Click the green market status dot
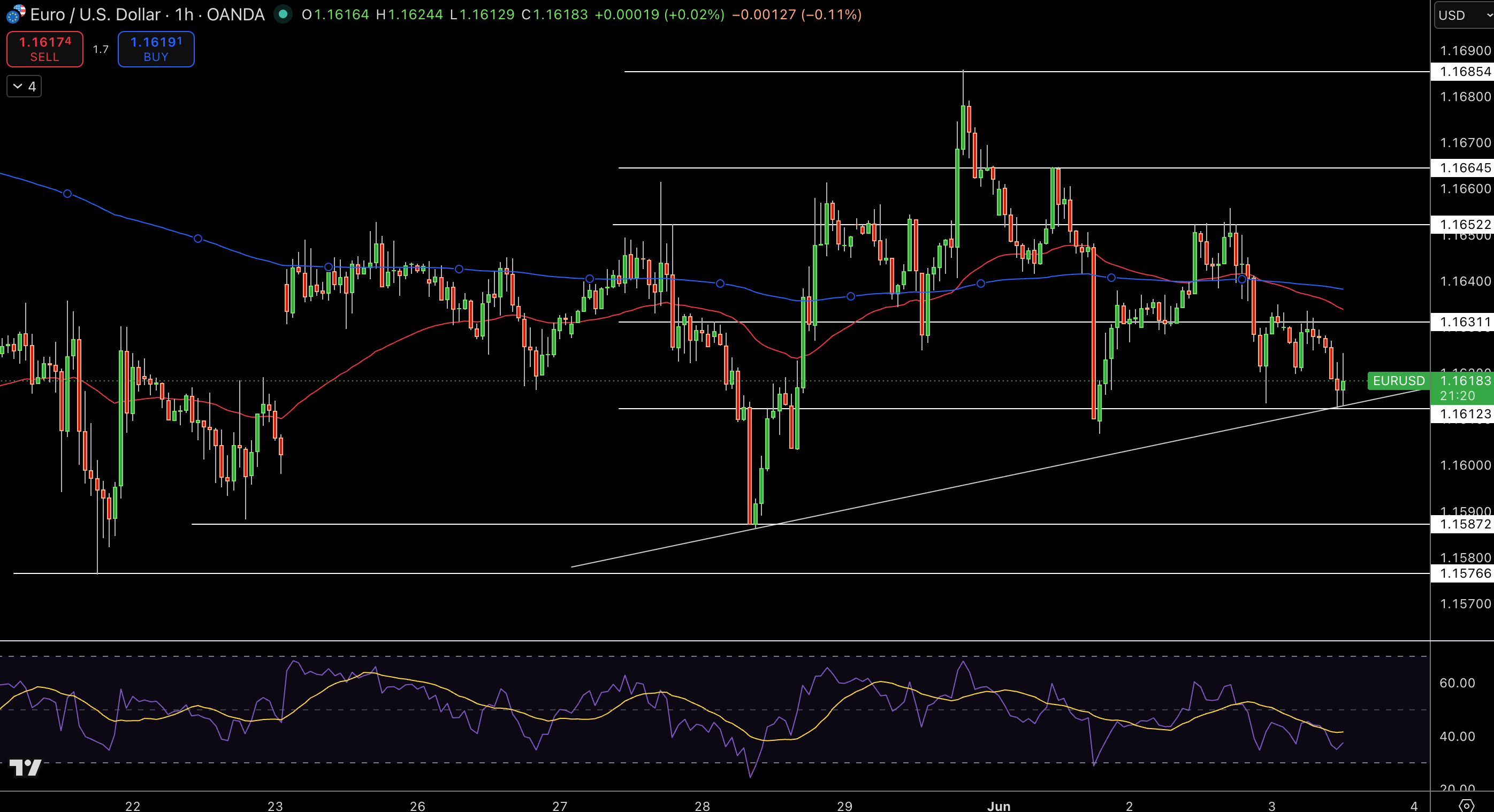This screenshot has height=812, width=1494. (283, 14)
